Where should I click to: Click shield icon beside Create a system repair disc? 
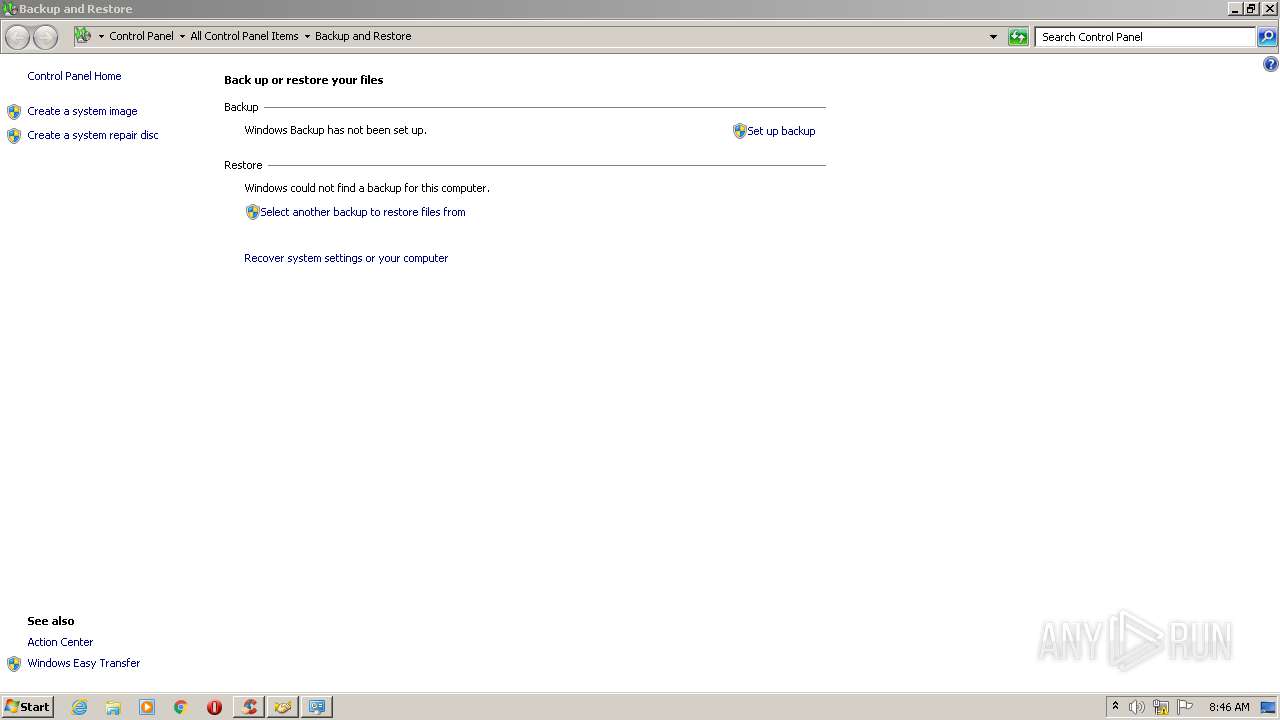point(14,135)
